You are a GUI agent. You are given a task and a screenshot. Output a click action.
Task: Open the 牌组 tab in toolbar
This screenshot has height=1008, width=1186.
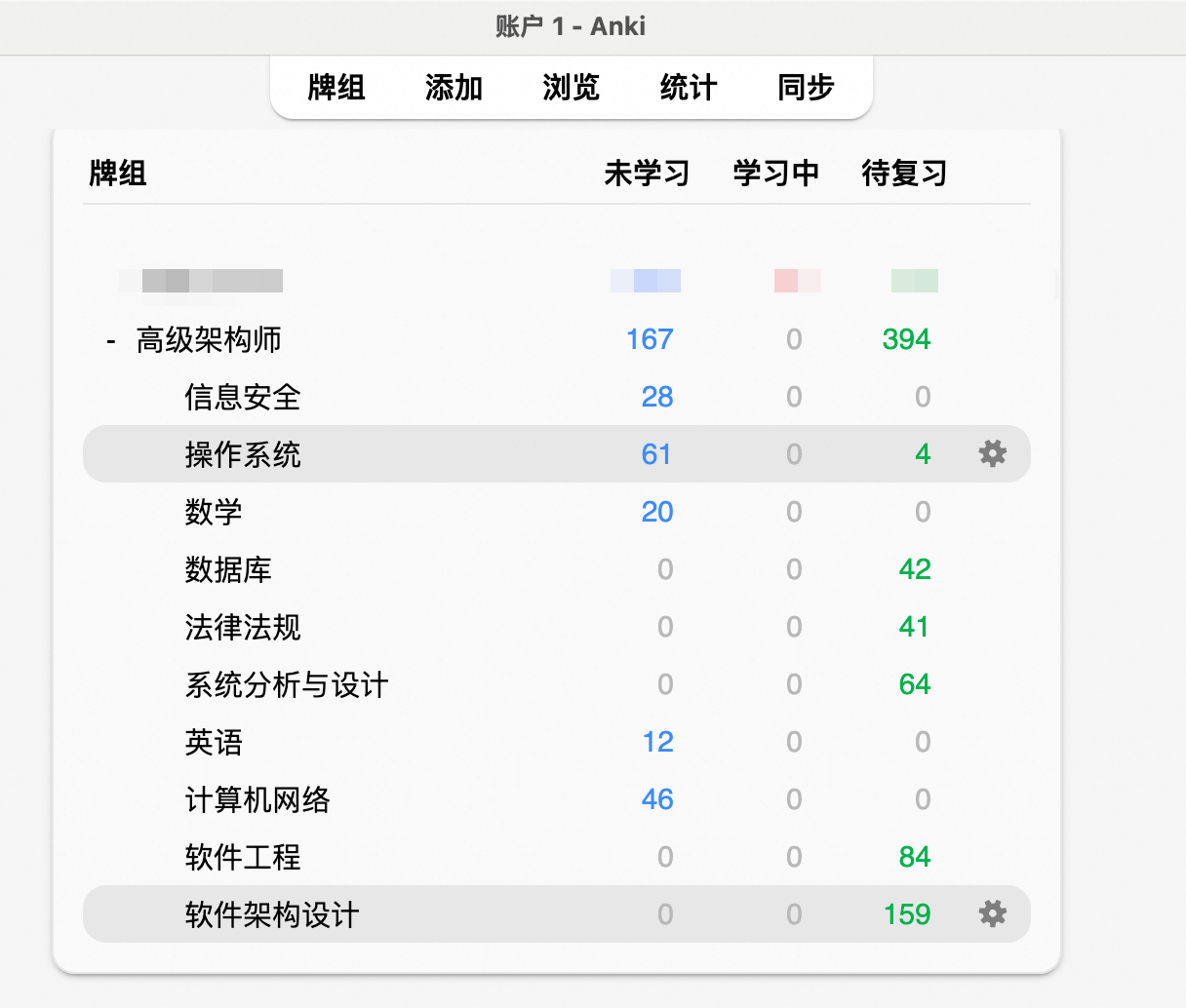coord(336,88)
